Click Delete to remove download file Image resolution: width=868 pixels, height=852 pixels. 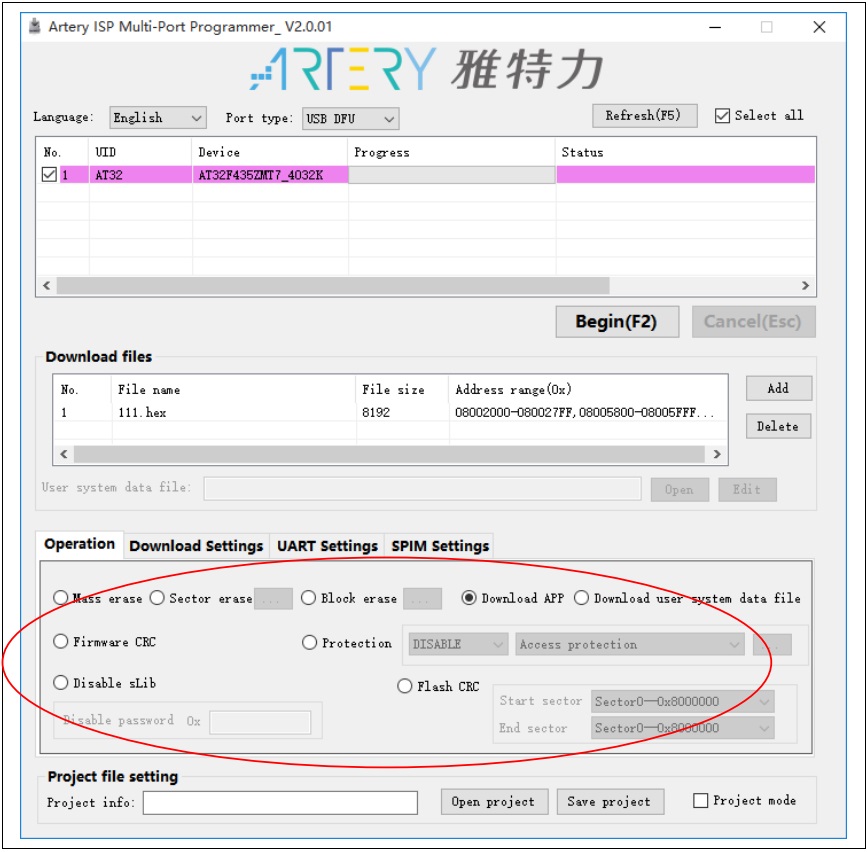tap(778, 426)
